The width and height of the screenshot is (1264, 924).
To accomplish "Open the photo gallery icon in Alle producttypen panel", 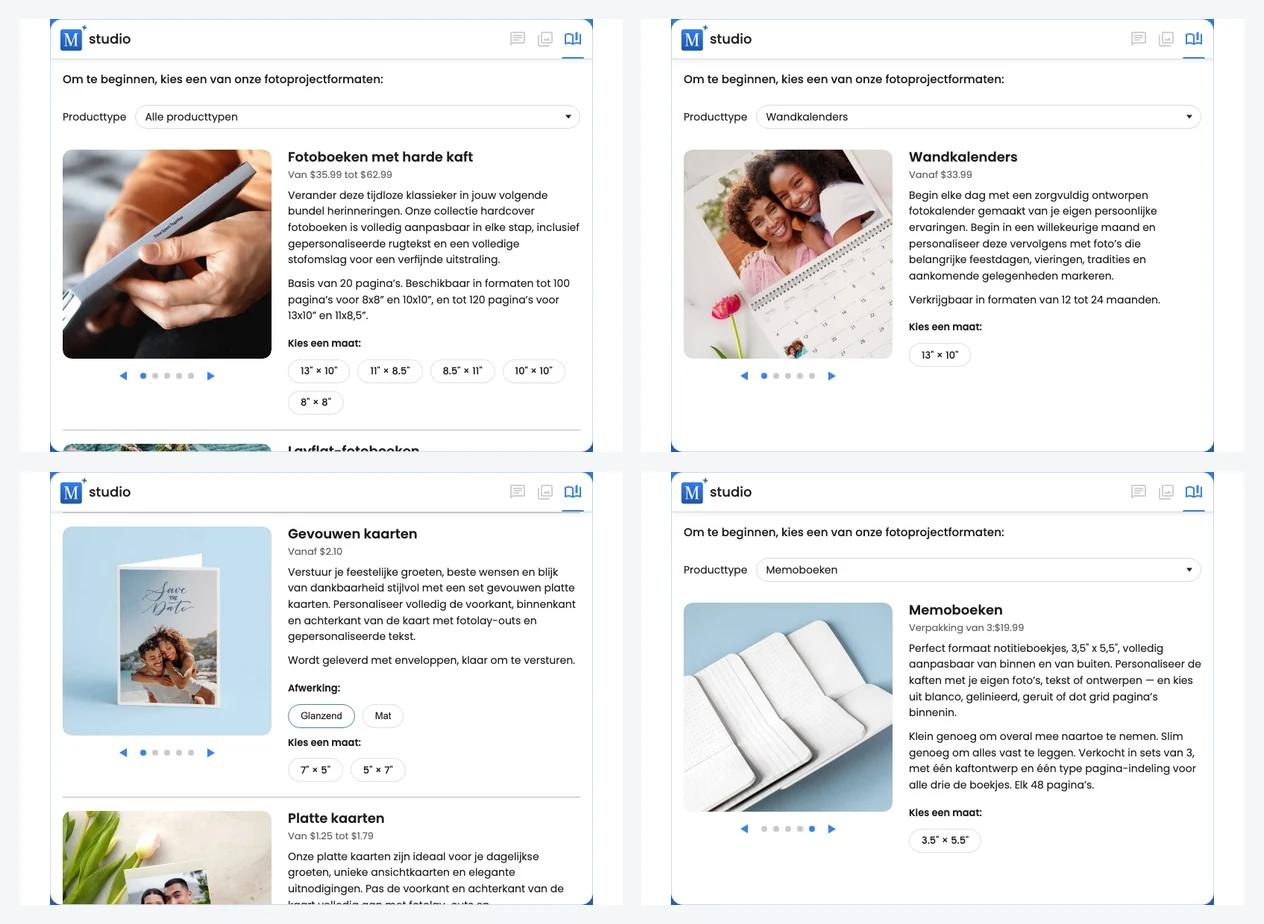I will tap(545, 39).
